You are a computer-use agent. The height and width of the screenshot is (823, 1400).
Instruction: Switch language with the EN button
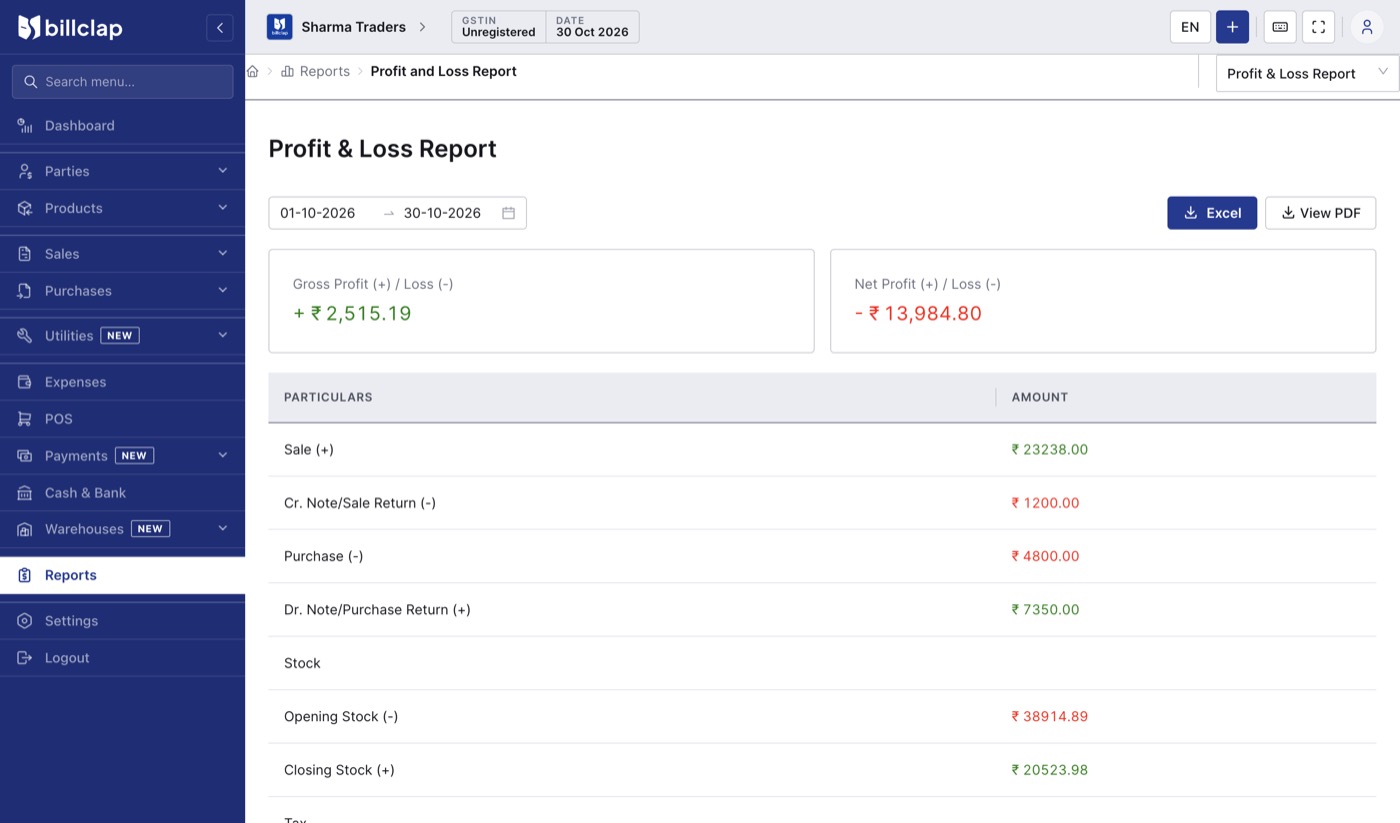1190,27
